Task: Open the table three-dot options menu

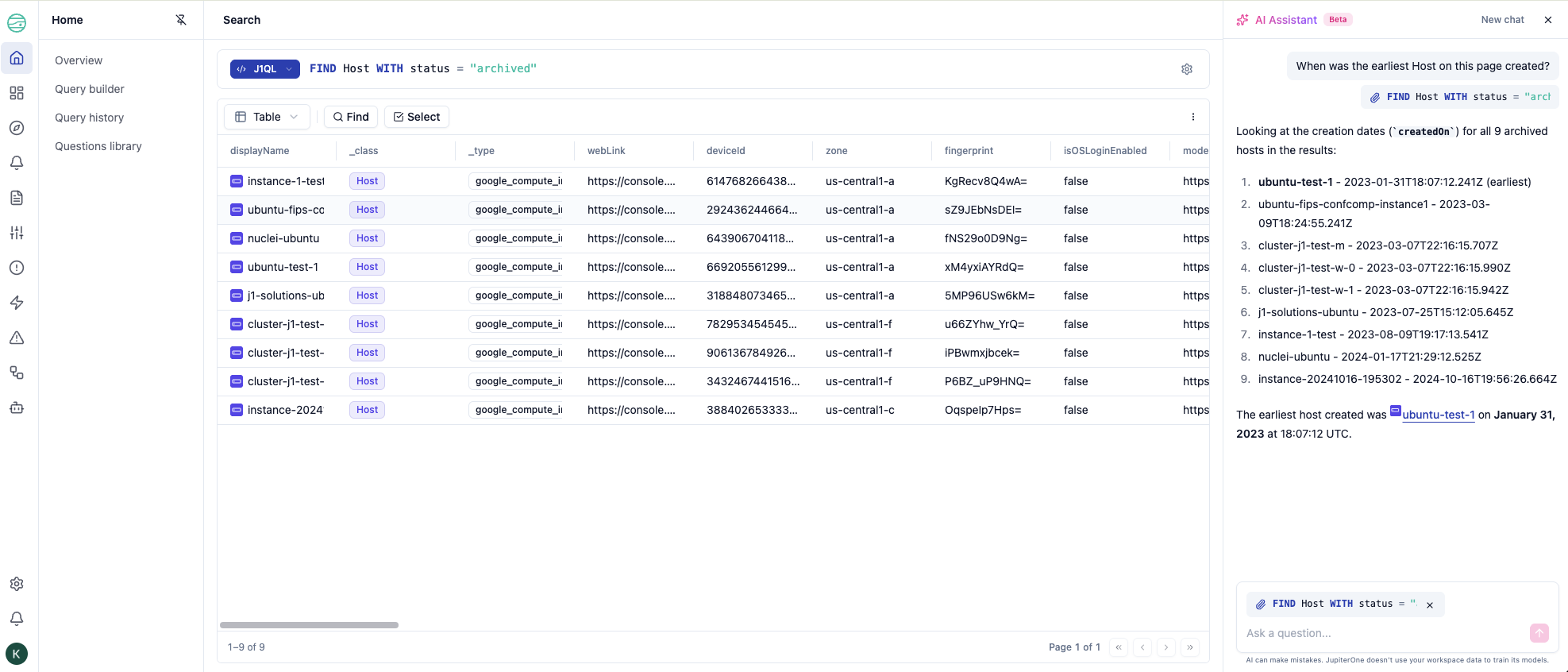Action: [x=1192, y=117]
